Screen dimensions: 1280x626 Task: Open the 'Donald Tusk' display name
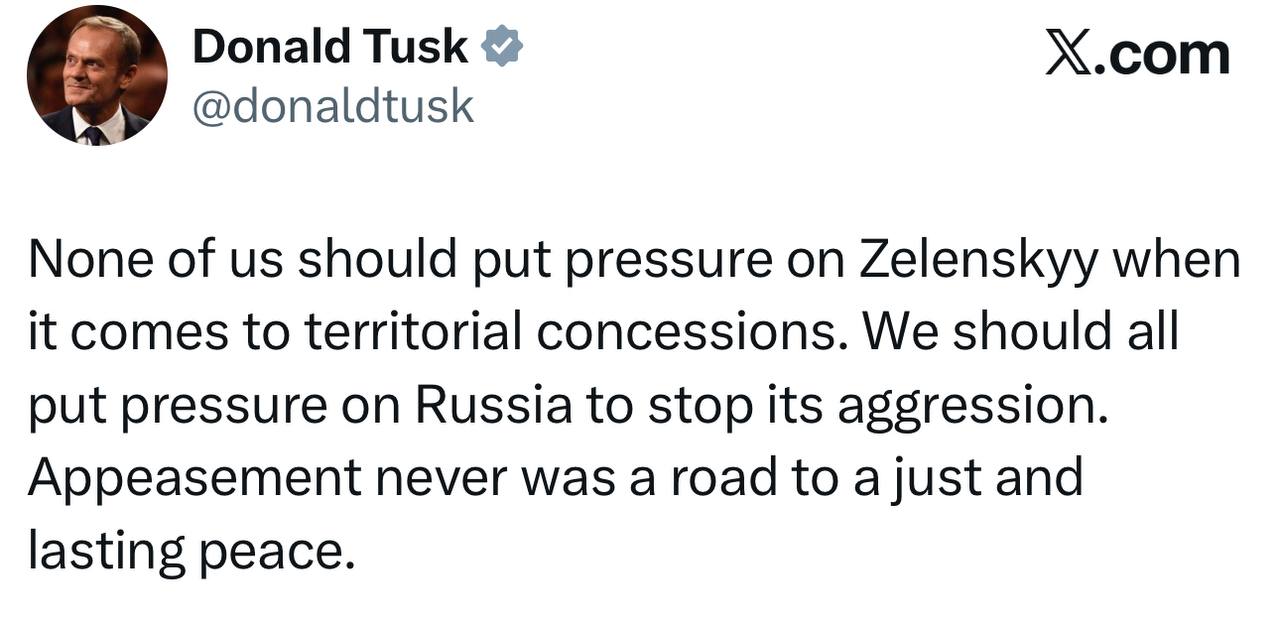click(330, 47)
